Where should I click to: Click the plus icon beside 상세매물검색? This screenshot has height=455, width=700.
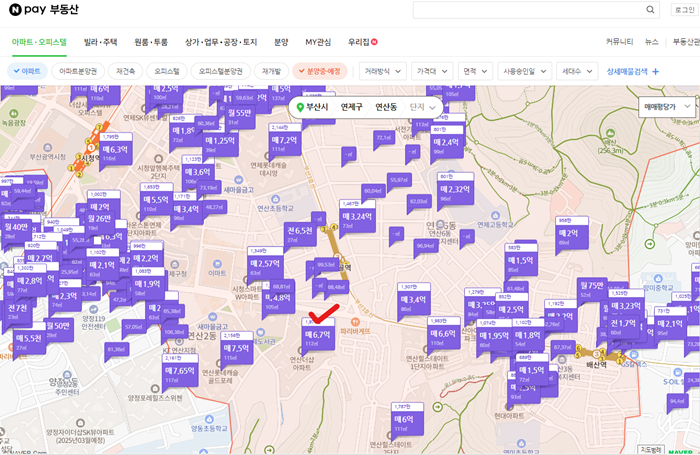click(655, 71)
